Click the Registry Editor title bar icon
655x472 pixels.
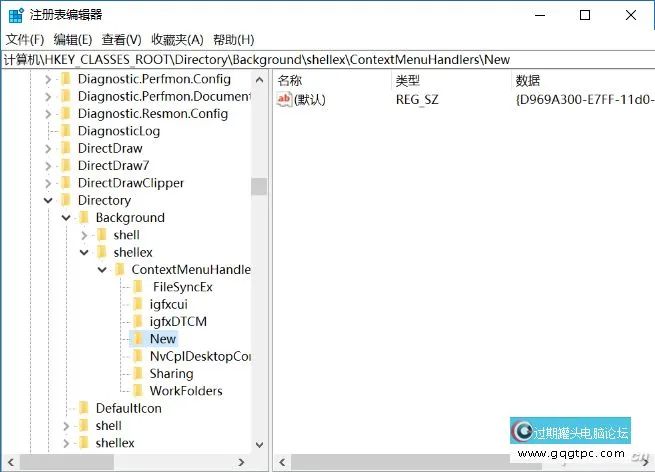pos(16,15)
